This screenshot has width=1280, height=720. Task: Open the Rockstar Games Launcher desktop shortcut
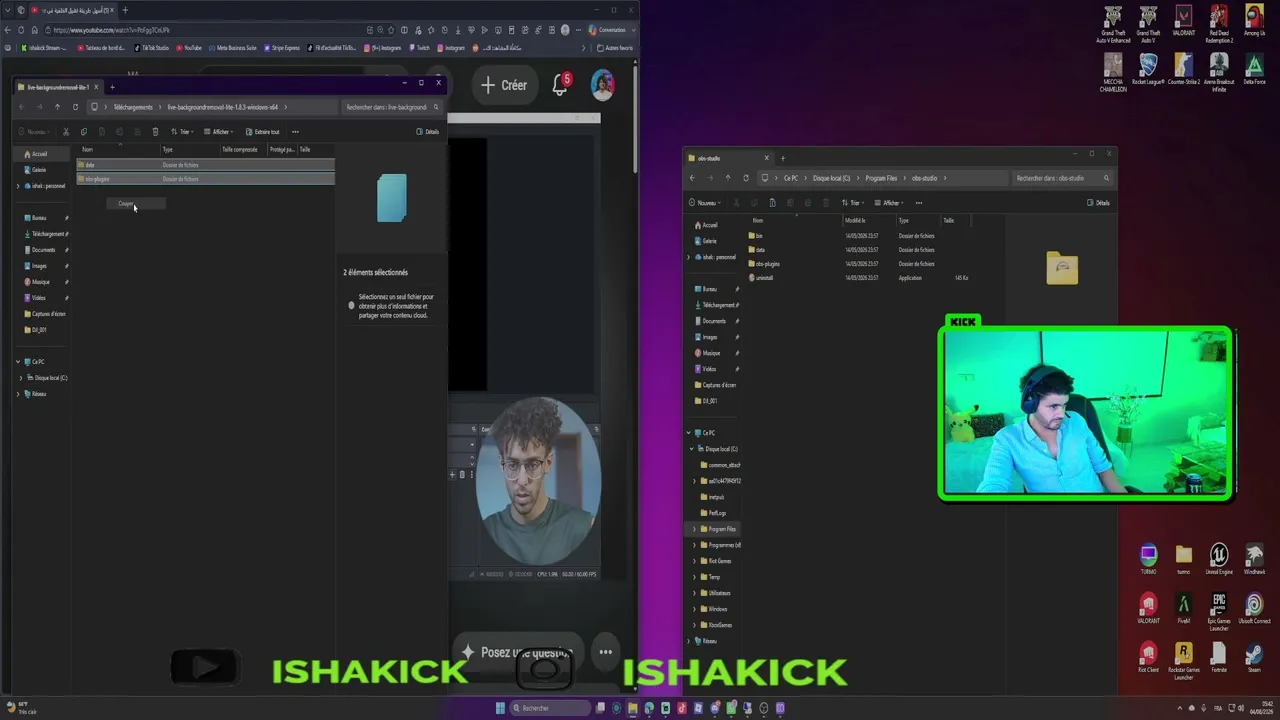[x=1183, y=662]
